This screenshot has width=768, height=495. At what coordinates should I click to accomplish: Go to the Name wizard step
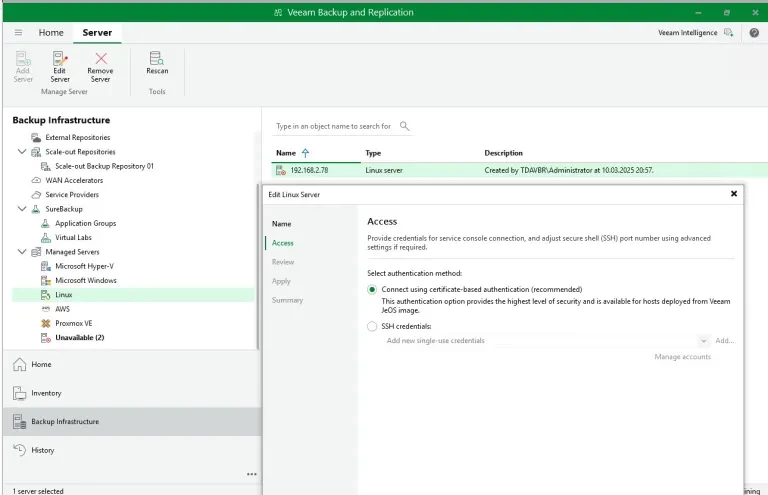[282, 224]
